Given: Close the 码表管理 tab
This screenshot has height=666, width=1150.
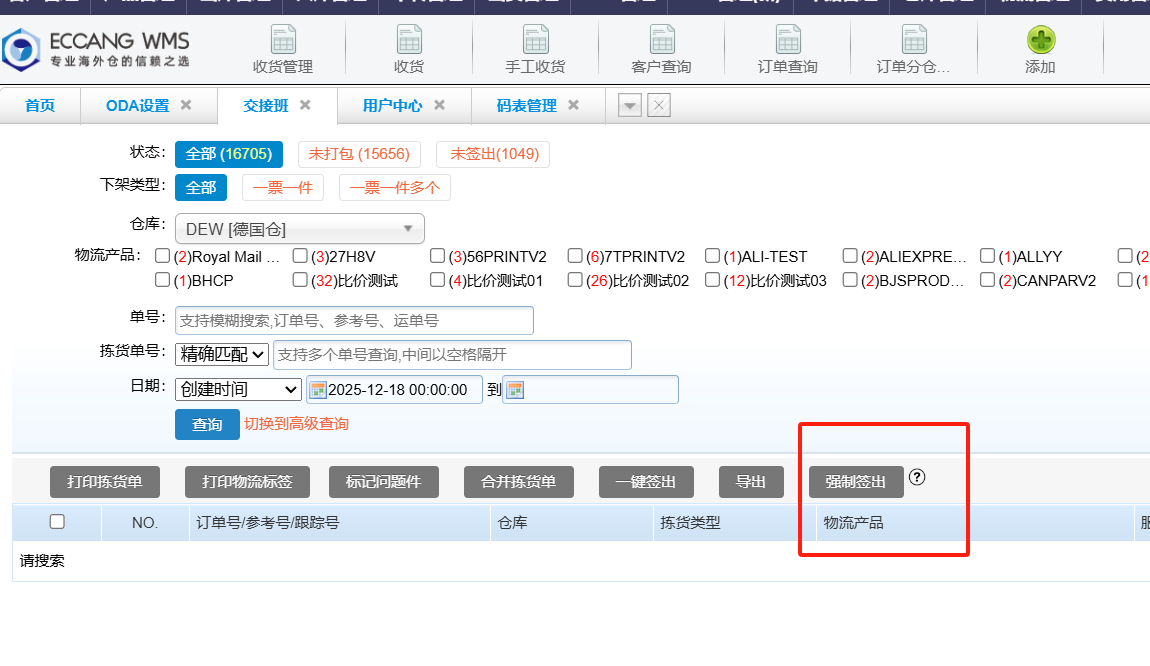Looking at the screenshot, I should pos(574,105).
